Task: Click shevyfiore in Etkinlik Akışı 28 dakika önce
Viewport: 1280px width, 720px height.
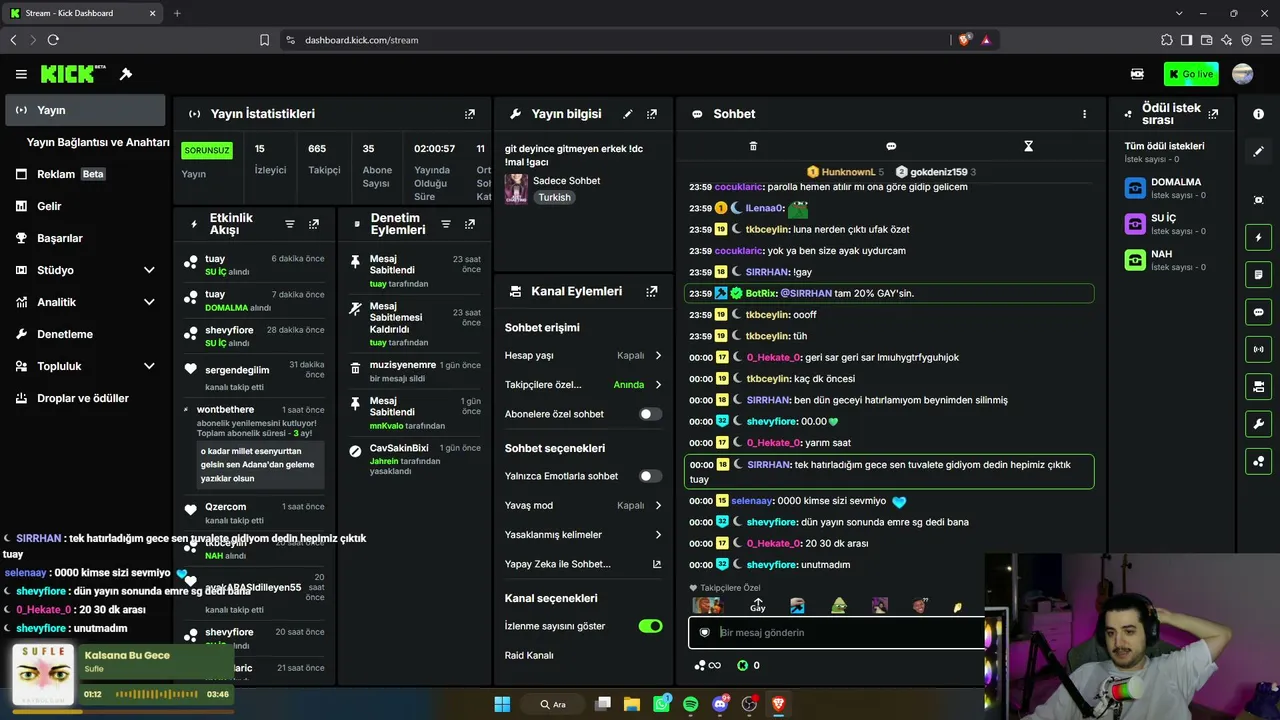Action: click(229, 330)
